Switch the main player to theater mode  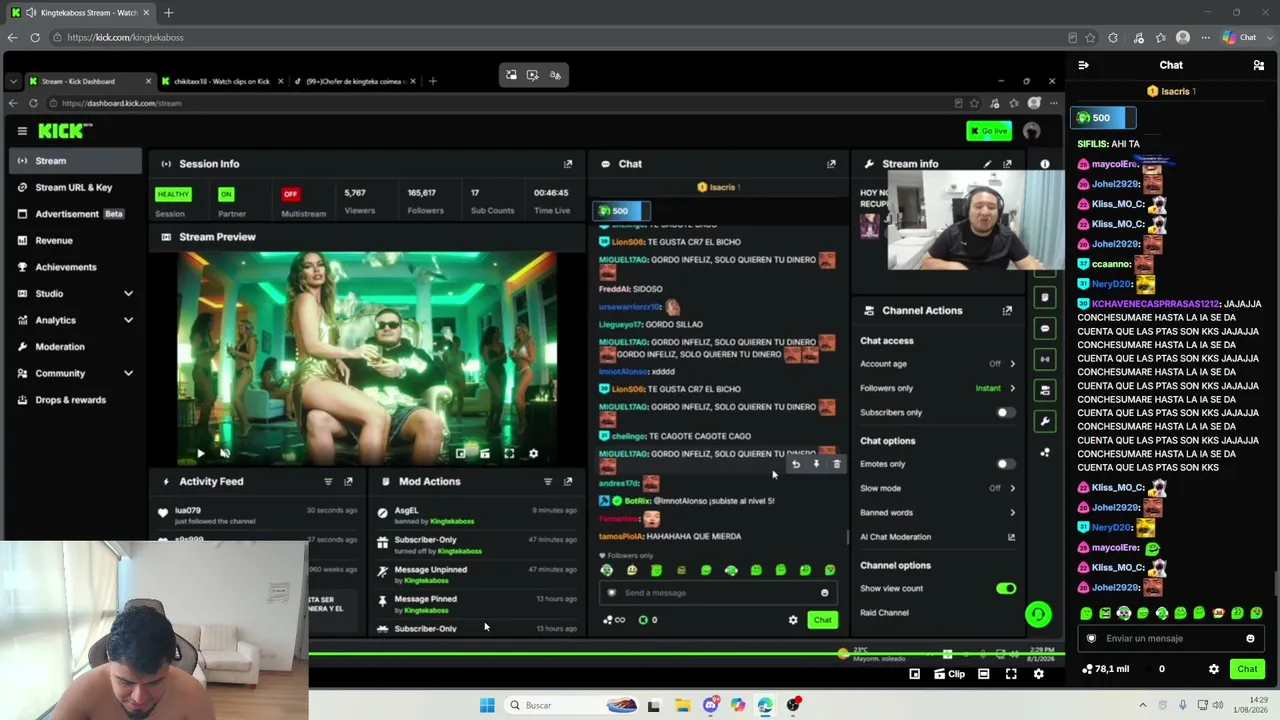[x=983, y=674]
